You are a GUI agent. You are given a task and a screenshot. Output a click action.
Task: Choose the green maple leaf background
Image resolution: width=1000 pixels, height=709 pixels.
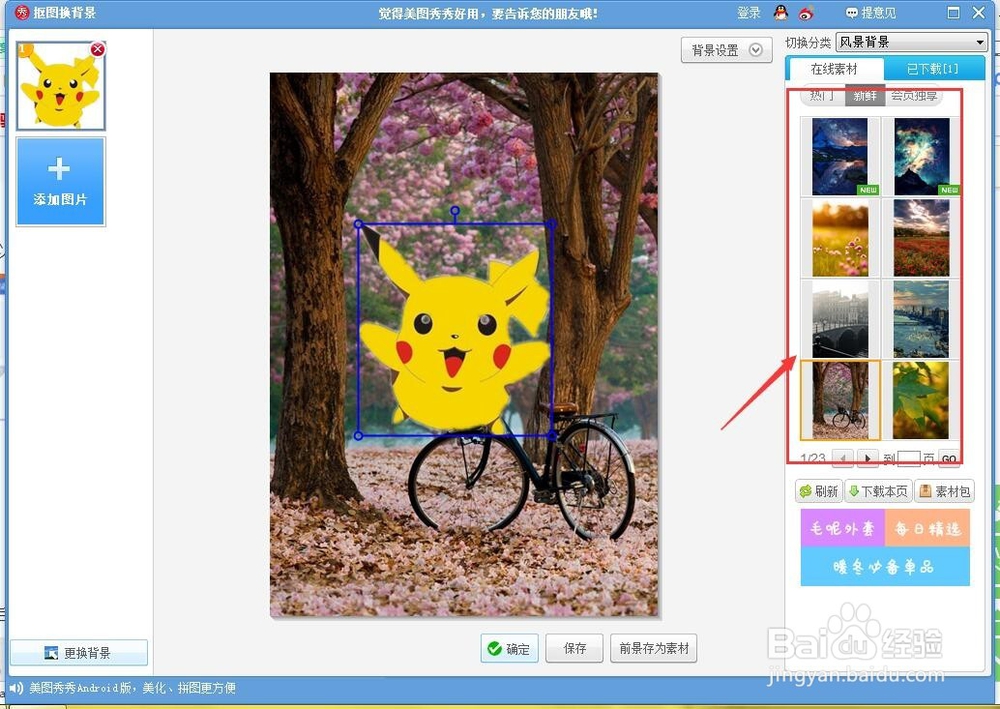921,400
